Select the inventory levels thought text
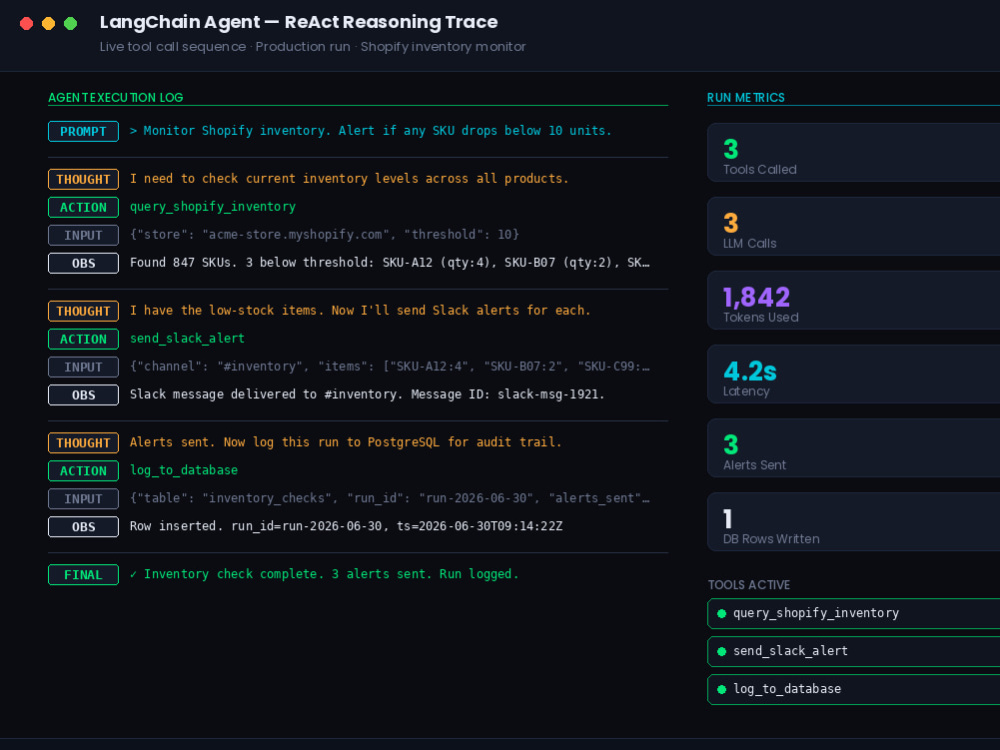Image resolution: width=1000 pixels, height=750 pixels. (349, 179)
